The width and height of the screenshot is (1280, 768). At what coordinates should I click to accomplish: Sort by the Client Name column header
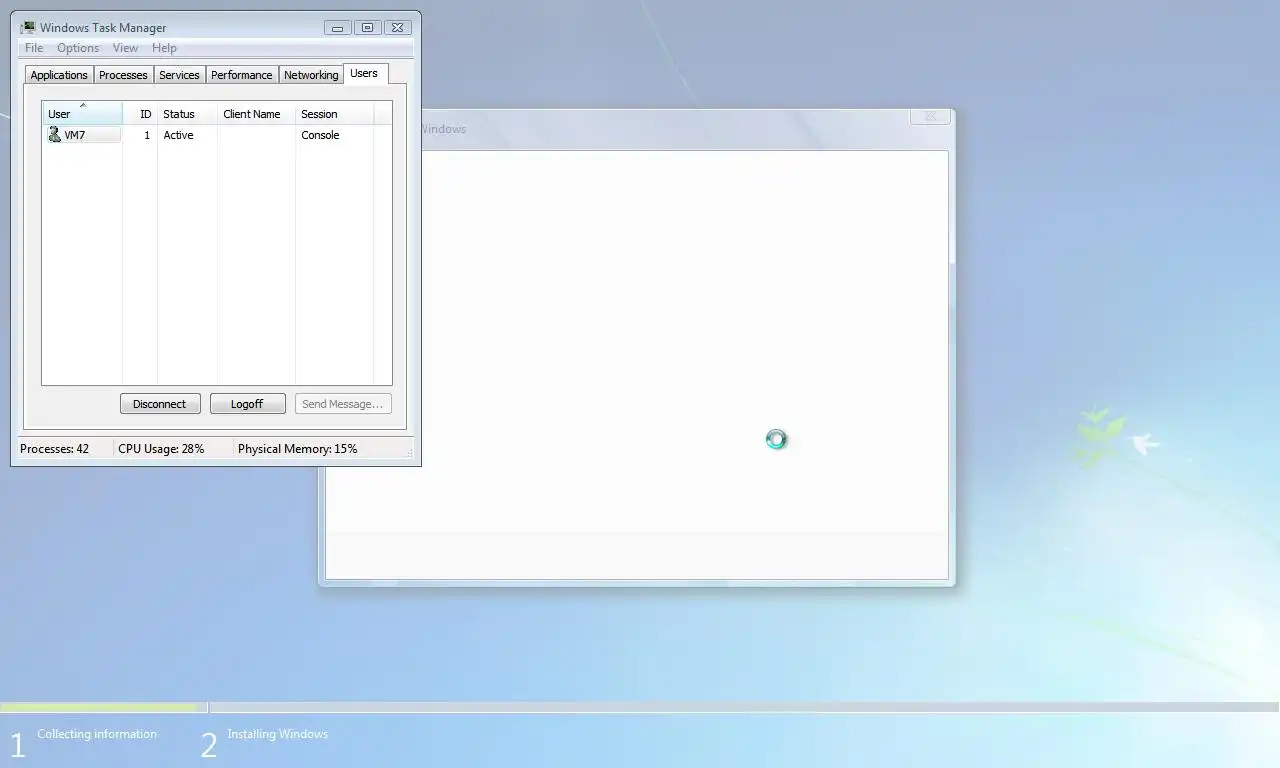point(256,113)
